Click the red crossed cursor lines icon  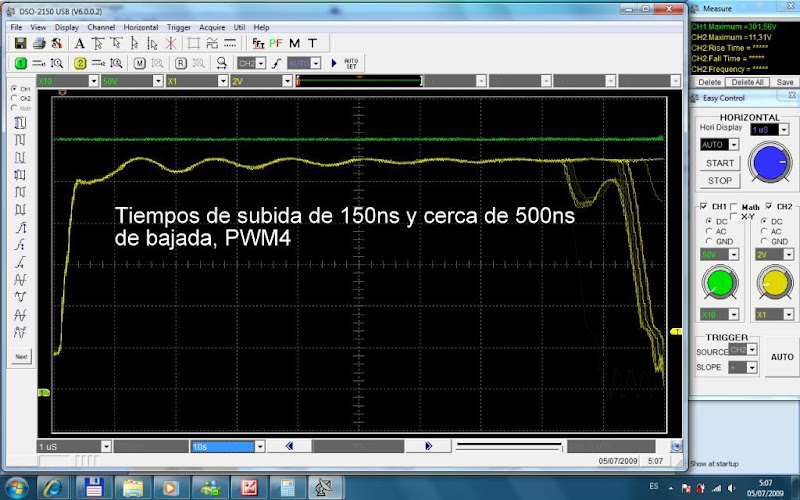click(x=171, y=43)
